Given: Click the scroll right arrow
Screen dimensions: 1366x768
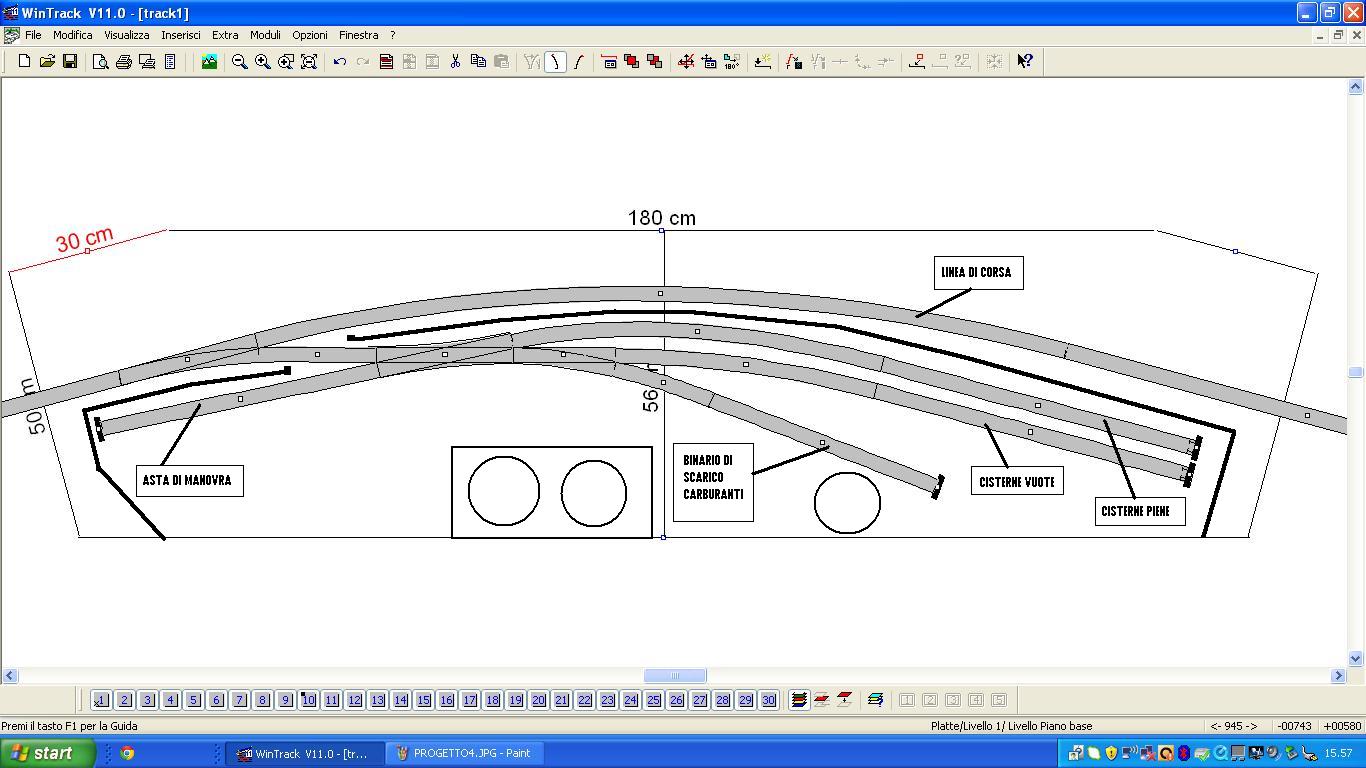Looking at the screenshot, I should pyautogui.click(x=1339, y=676).
